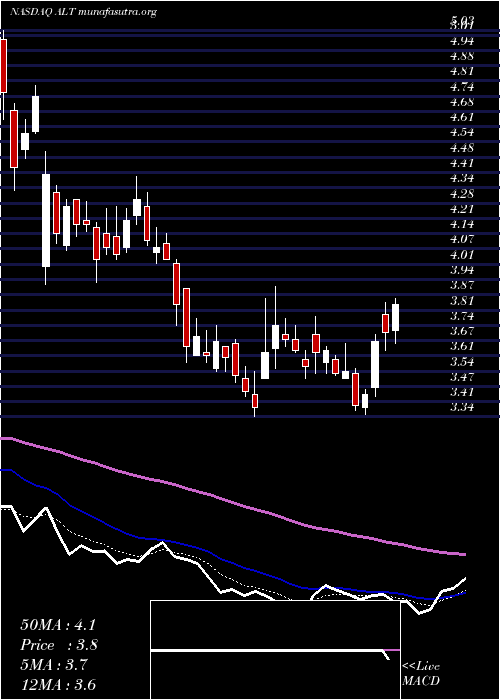The height and width of the screenshot is (700, 500).
Task: Select the 4.81 price axis label
Action: point(462,71)
